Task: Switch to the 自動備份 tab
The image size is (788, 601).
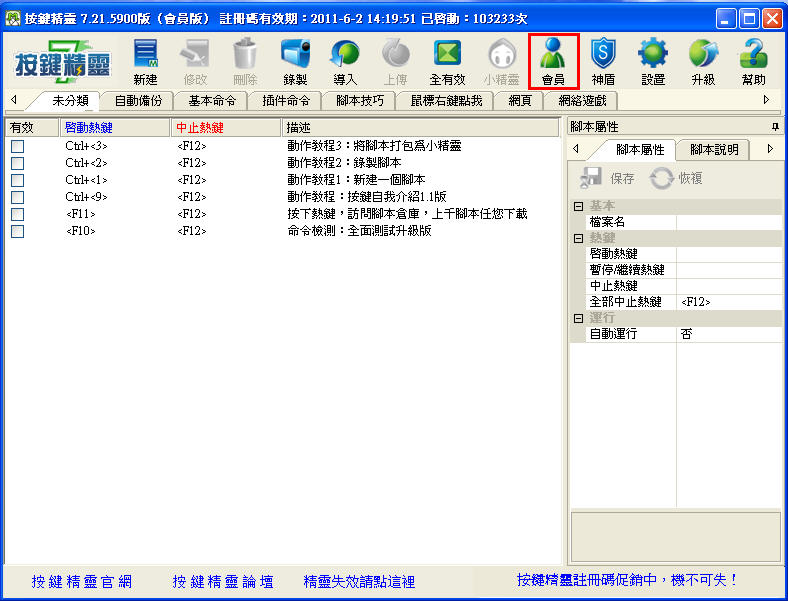Action: point(138,100)
